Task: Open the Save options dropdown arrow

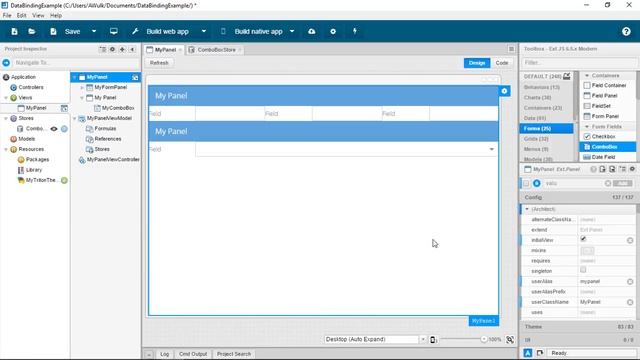Action: coord(94,31)
